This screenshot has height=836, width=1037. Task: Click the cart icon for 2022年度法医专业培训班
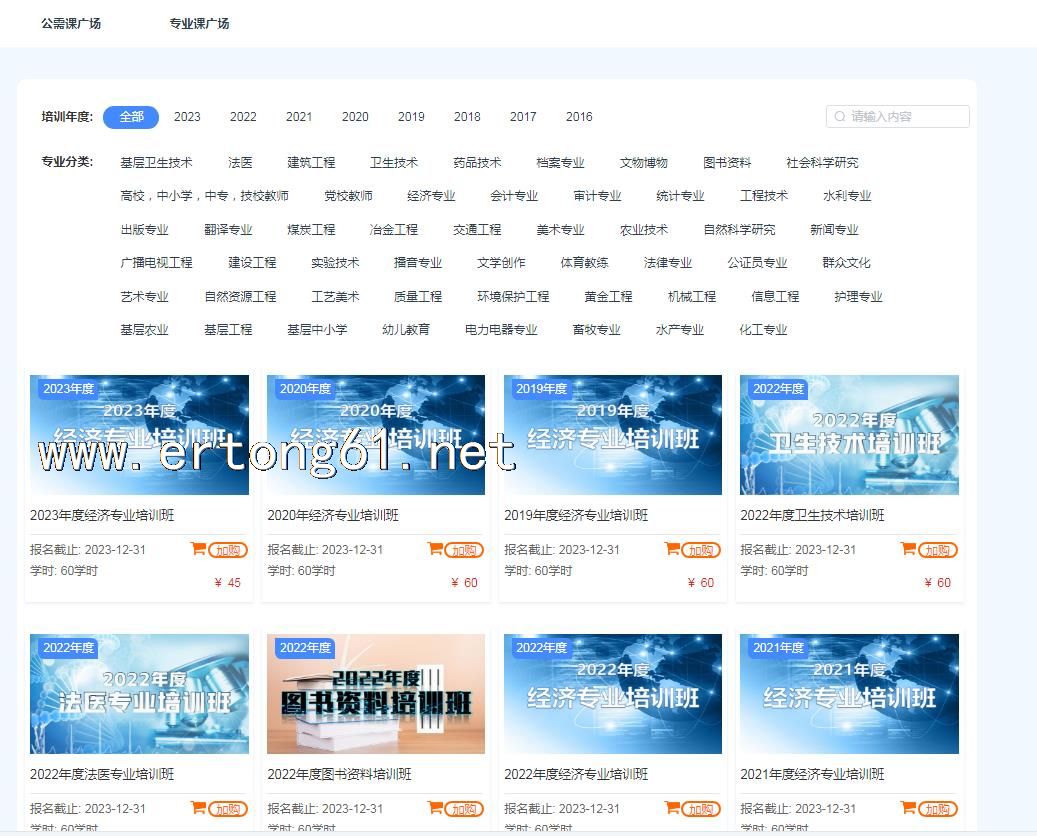click(198, 808)
